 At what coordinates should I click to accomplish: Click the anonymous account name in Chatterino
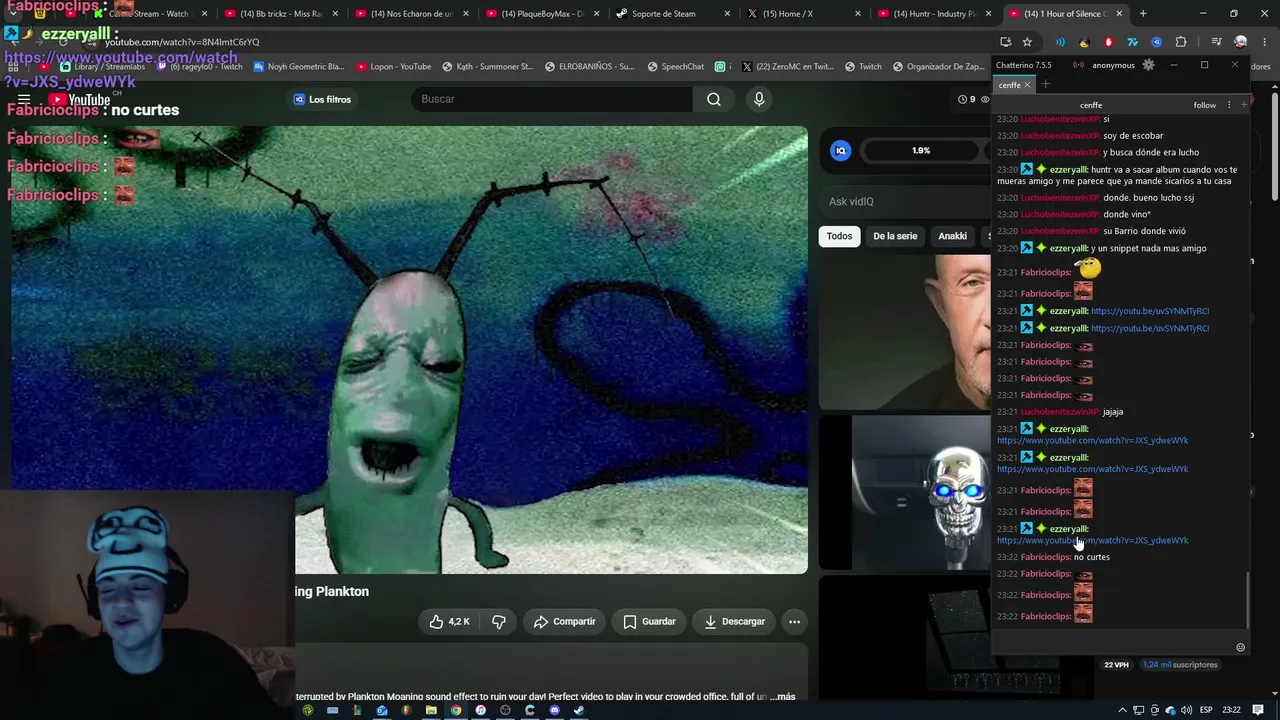pyautogui.click(x=1113, y=65)
